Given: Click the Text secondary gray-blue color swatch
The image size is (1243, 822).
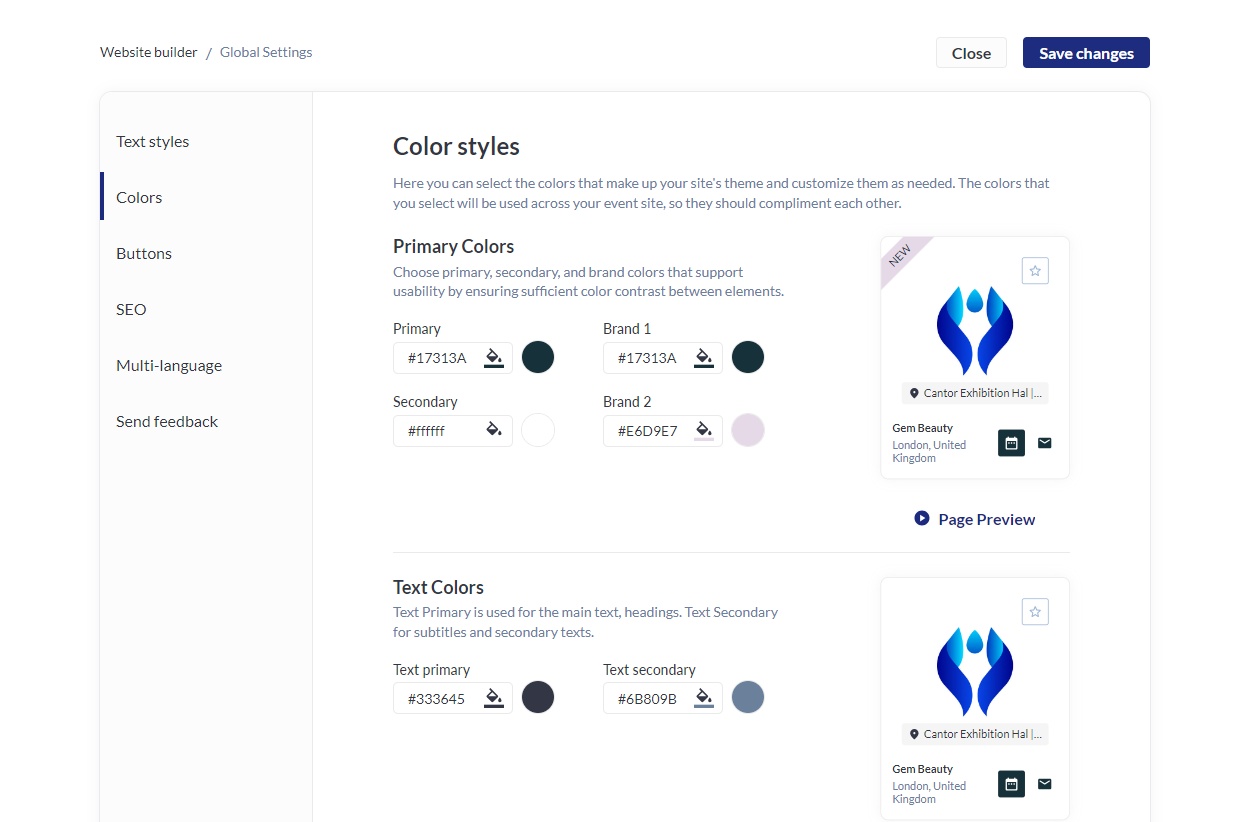Looking at the screenshot, I should click(x=748, y=697).
